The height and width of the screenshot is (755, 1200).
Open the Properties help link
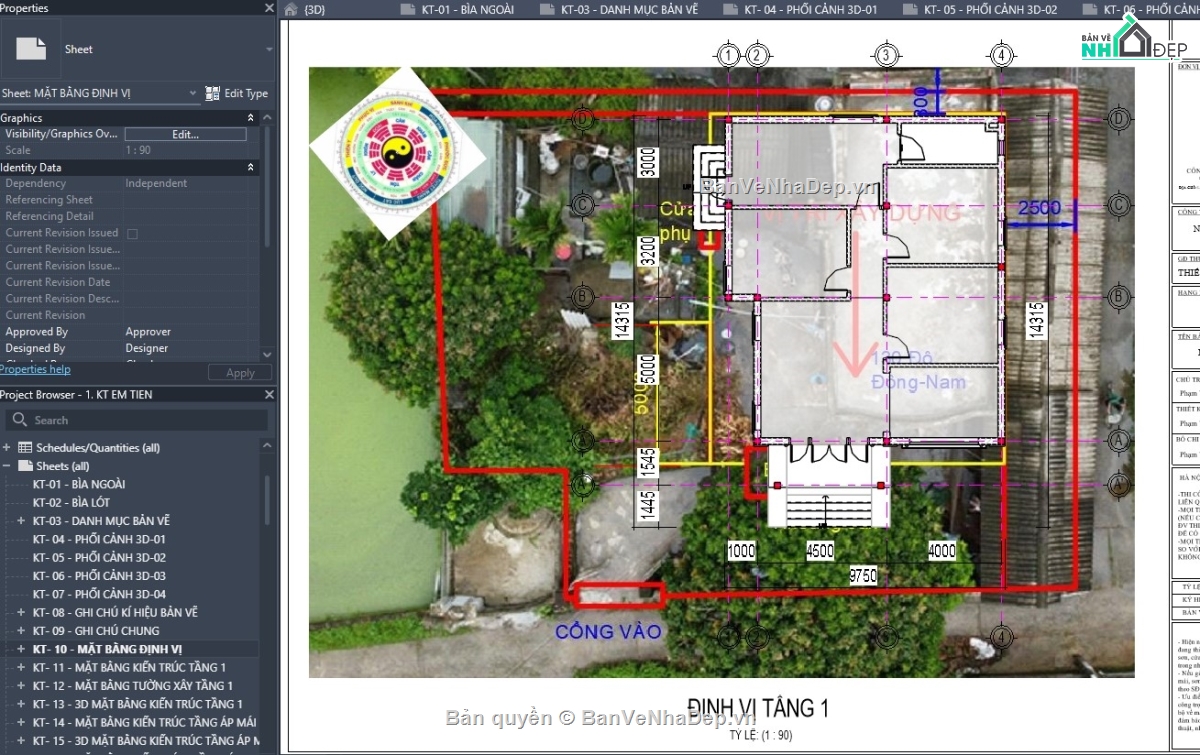coord(35,369)
